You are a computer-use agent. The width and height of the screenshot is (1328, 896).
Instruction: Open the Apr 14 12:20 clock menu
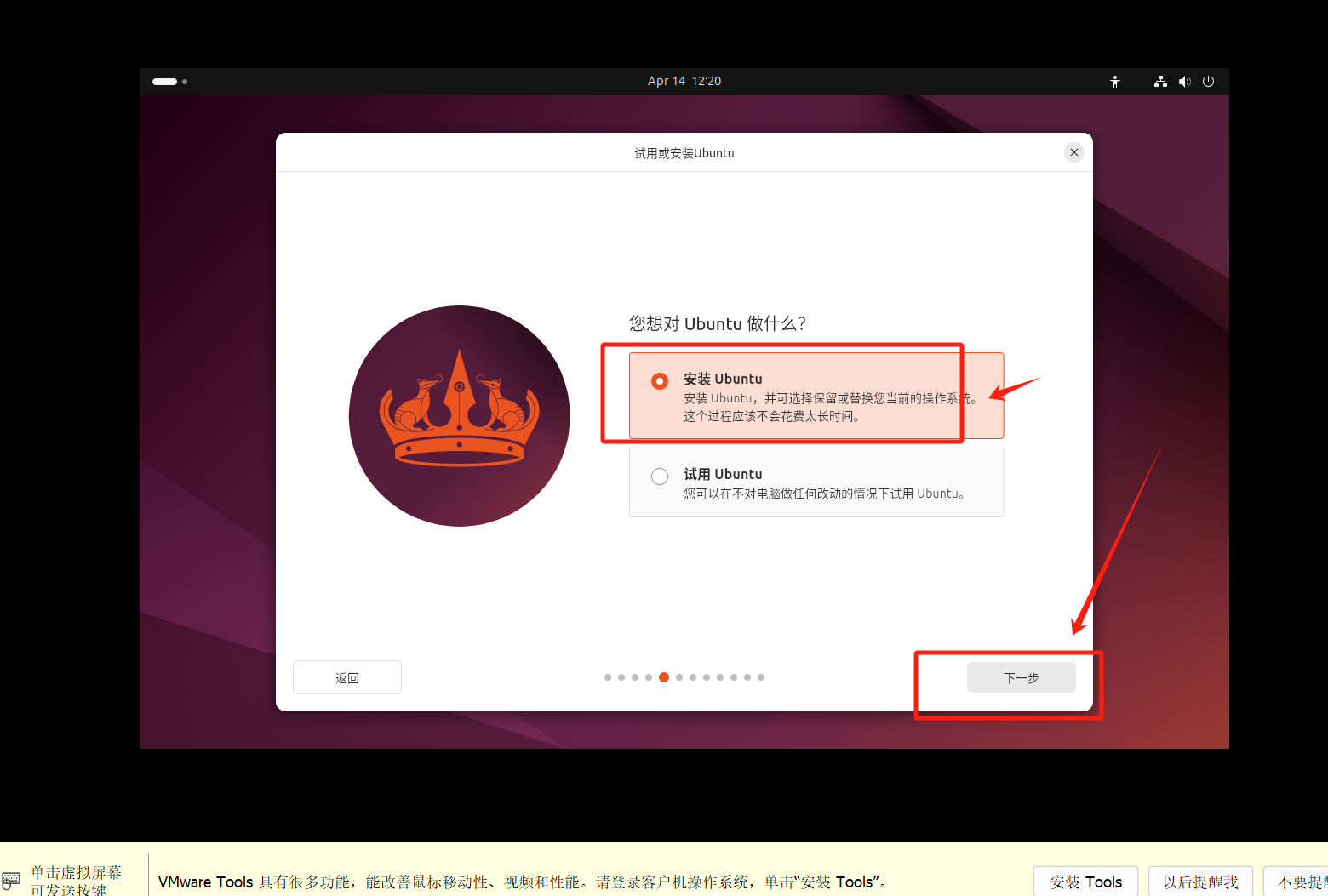coord(684,81)
